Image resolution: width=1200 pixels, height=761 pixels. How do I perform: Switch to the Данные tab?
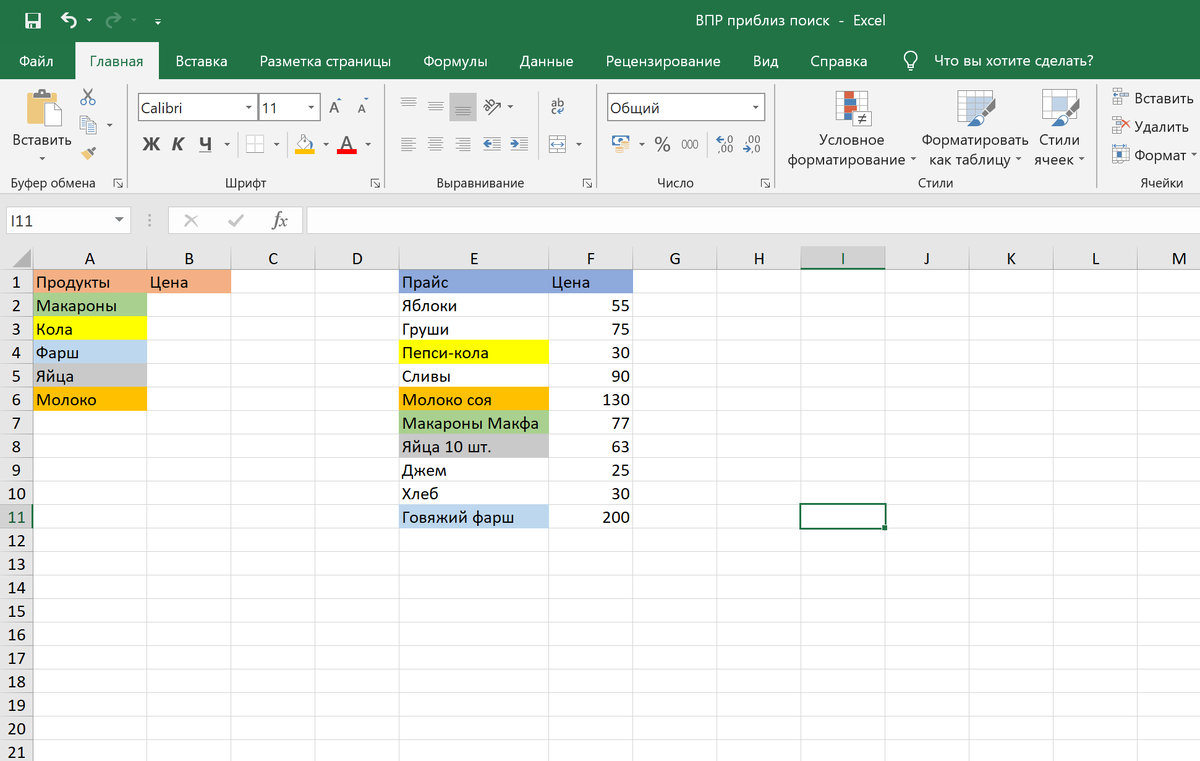tap(546, 61)
